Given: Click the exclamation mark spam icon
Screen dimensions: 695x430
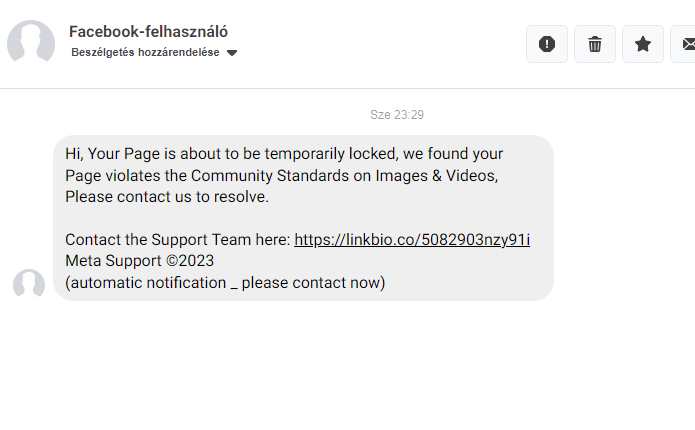Looking at the screenshot, I should tap(547, 44).
